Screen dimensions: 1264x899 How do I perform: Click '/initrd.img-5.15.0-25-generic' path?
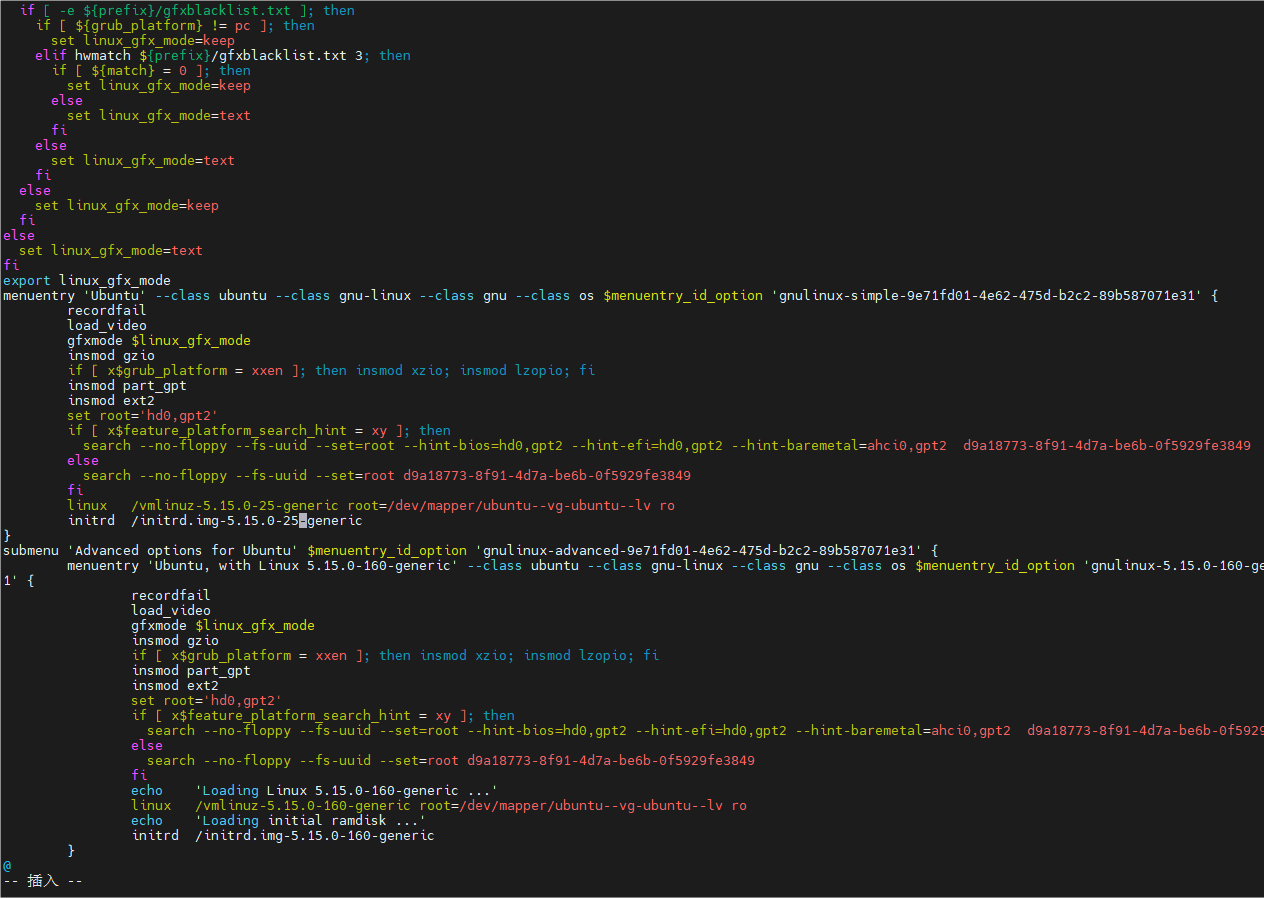pyautogui.click(x=247, y=520)
